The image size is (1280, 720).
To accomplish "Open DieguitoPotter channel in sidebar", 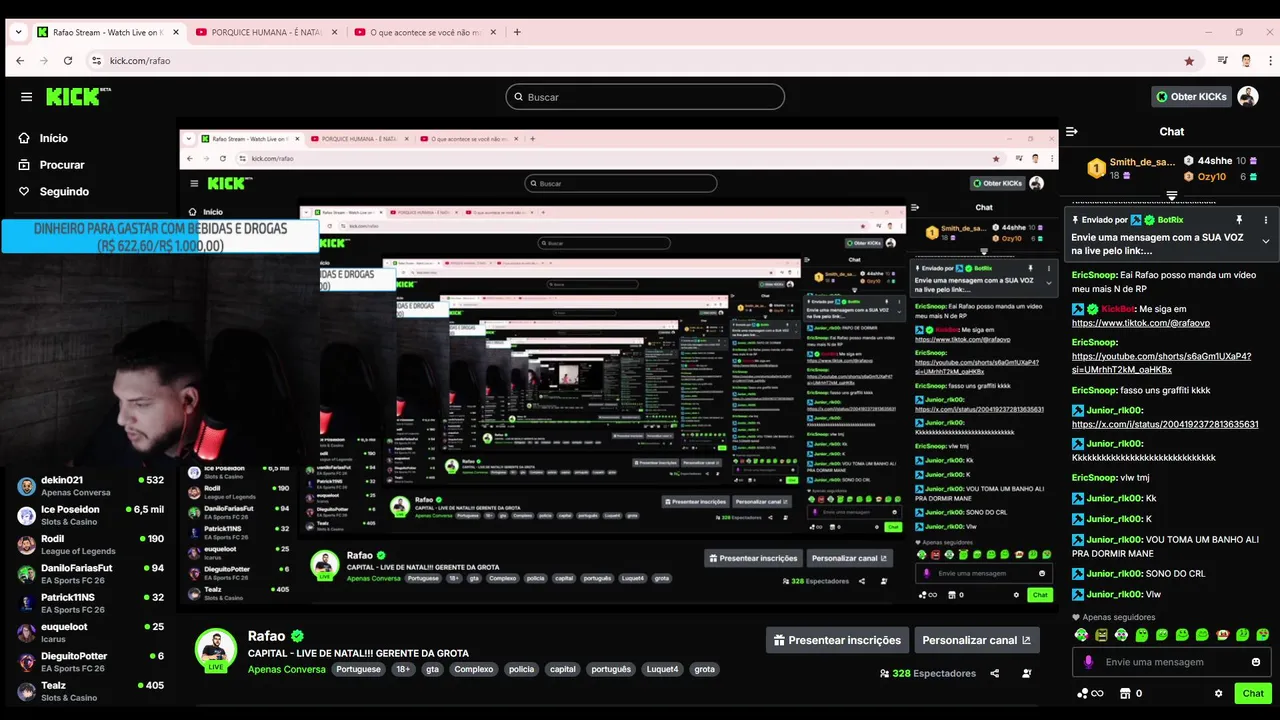I will coord(90,662).
